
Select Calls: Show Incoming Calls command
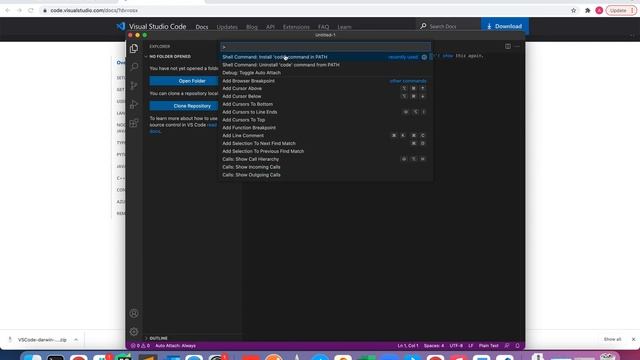point(325,167)
